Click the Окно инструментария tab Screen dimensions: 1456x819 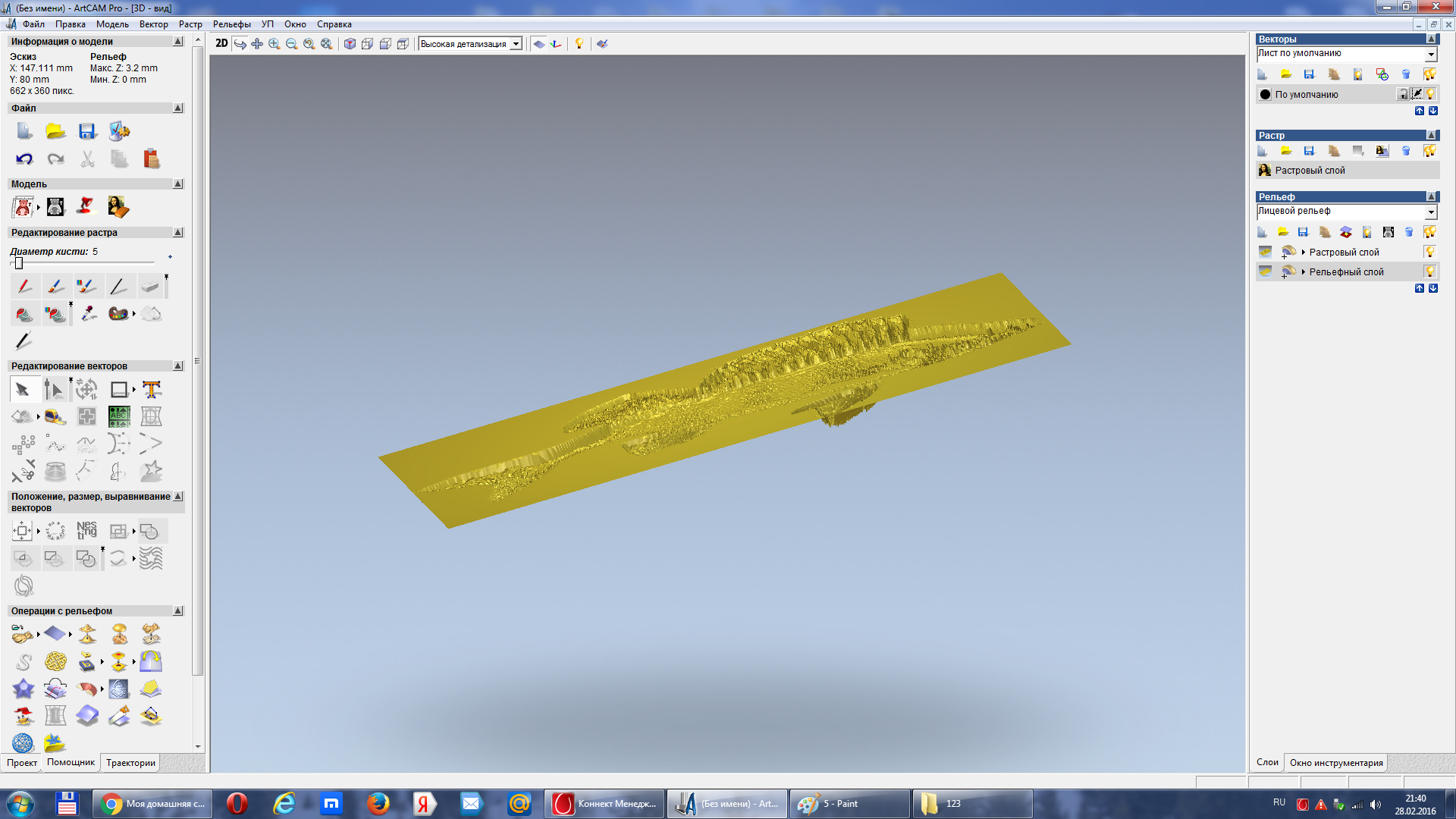1335,763
